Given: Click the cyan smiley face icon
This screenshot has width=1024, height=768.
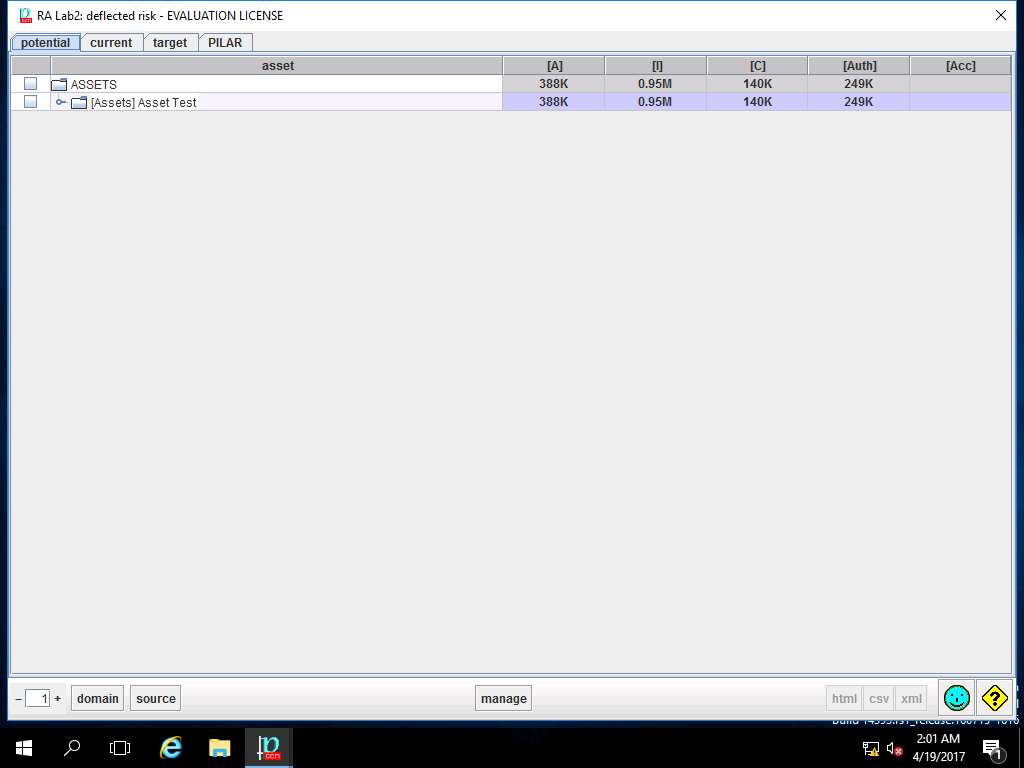Looking at the screenshot, I should (x=957, y=698).
